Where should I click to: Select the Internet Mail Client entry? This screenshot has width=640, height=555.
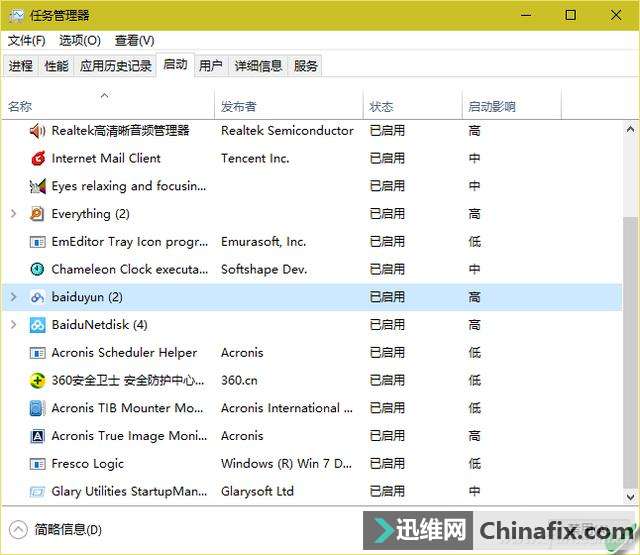[106, 158]
